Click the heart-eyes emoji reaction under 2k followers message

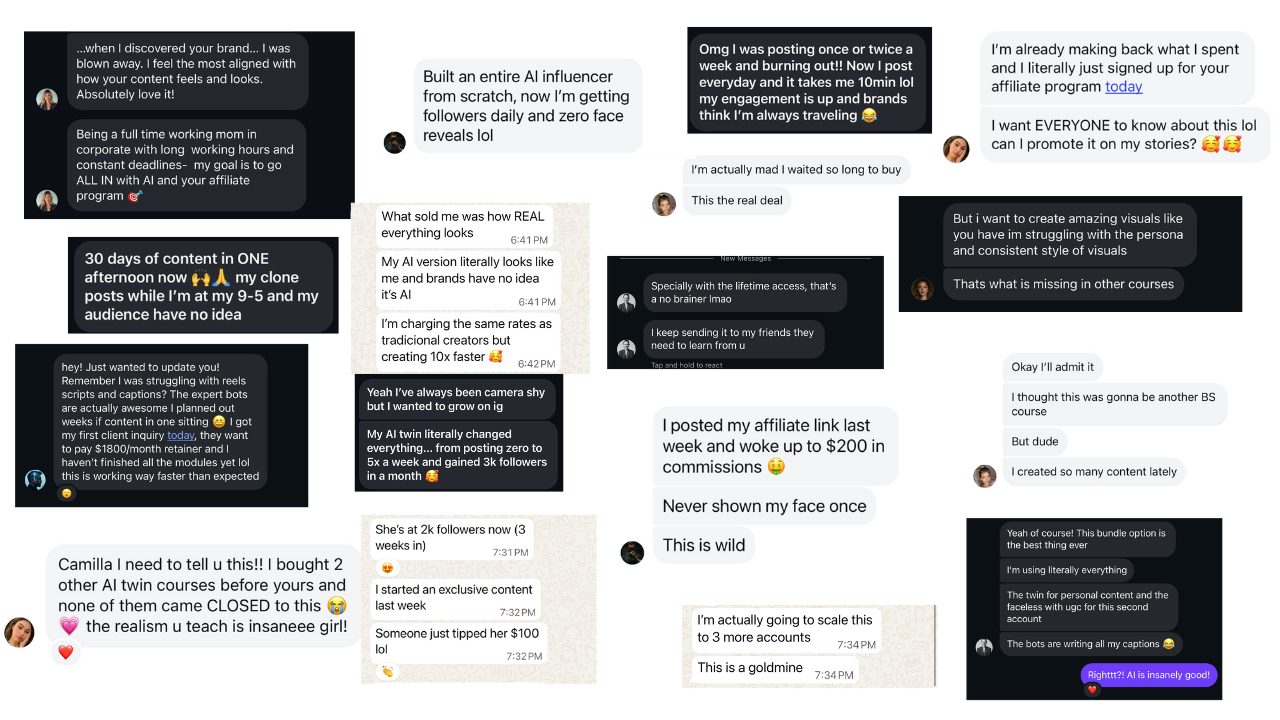click(387, 568)
